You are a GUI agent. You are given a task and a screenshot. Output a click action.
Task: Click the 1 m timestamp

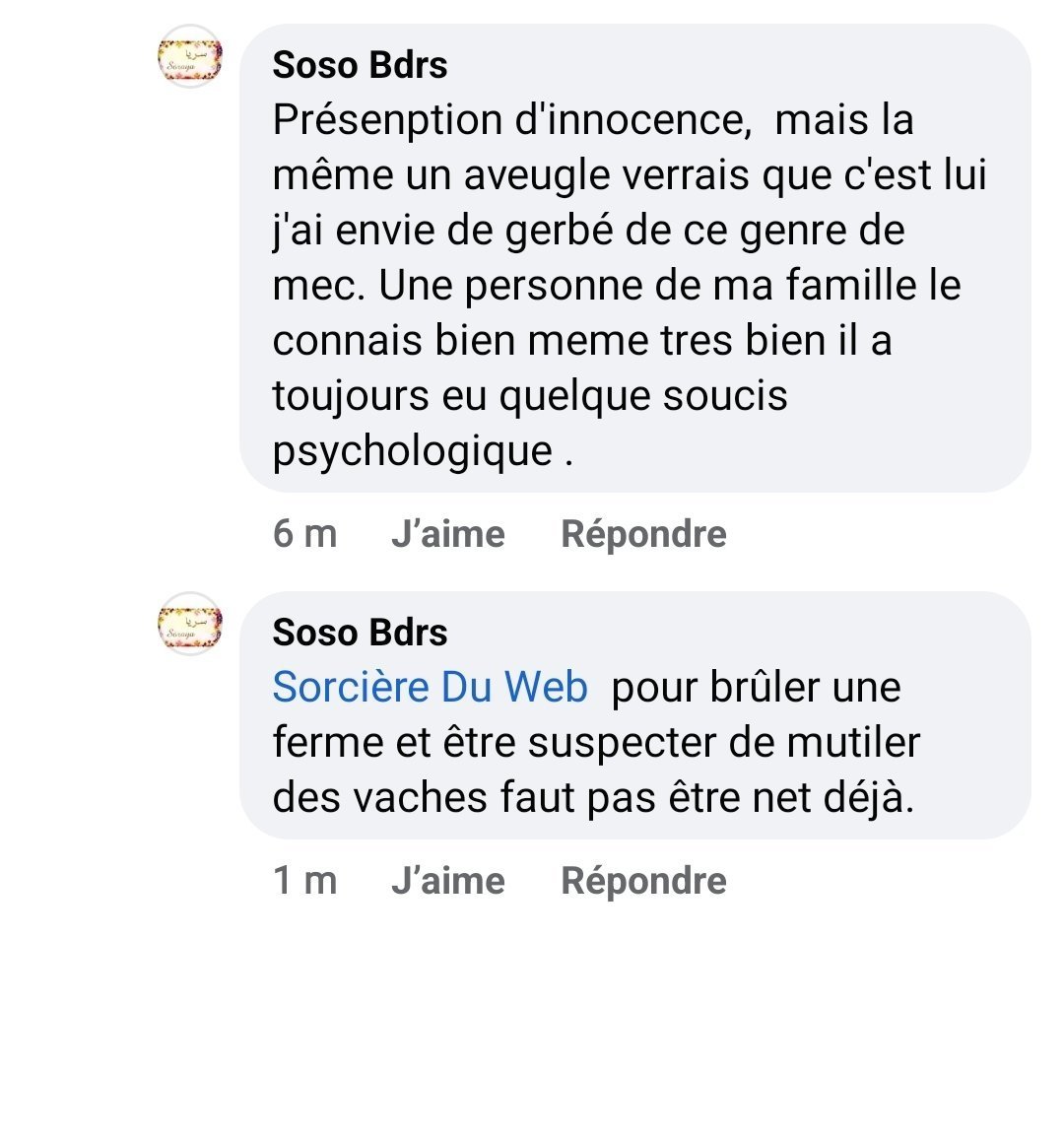pos(304,881)
